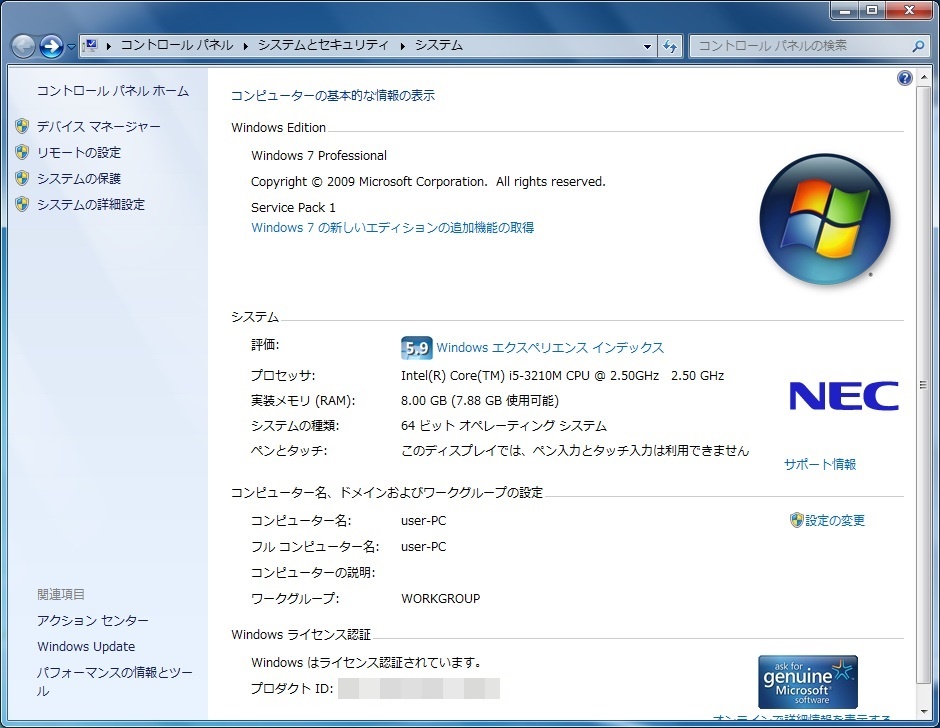Viewport: 940px width, 728px height.
Task: Click the NEC manufacturer logo
Action: (844, 396)
